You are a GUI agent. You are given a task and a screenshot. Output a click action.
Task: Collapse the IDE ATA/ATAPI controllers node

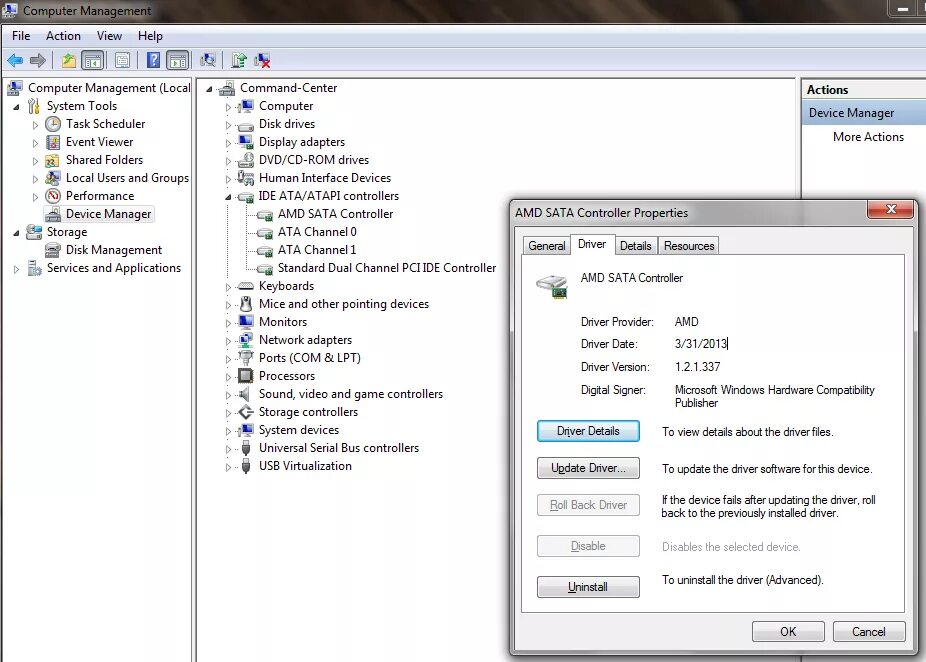click(x=228, y=197)
